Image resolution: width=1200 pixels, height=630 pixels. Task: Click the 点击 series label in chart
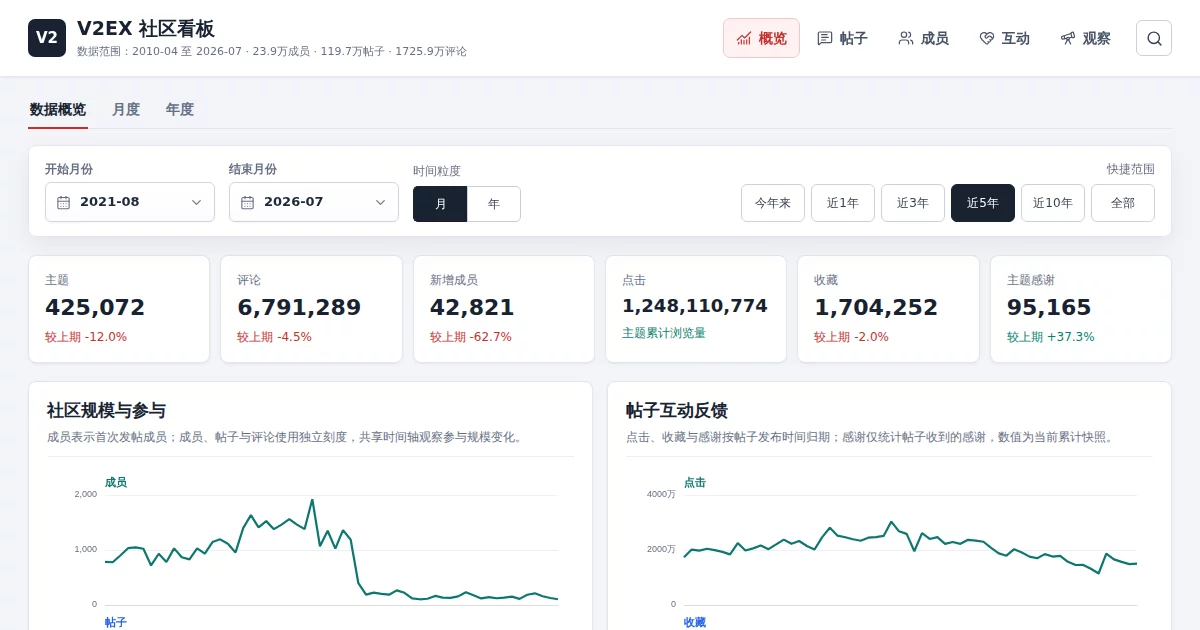pyautogui.click(x=695, y=482)
